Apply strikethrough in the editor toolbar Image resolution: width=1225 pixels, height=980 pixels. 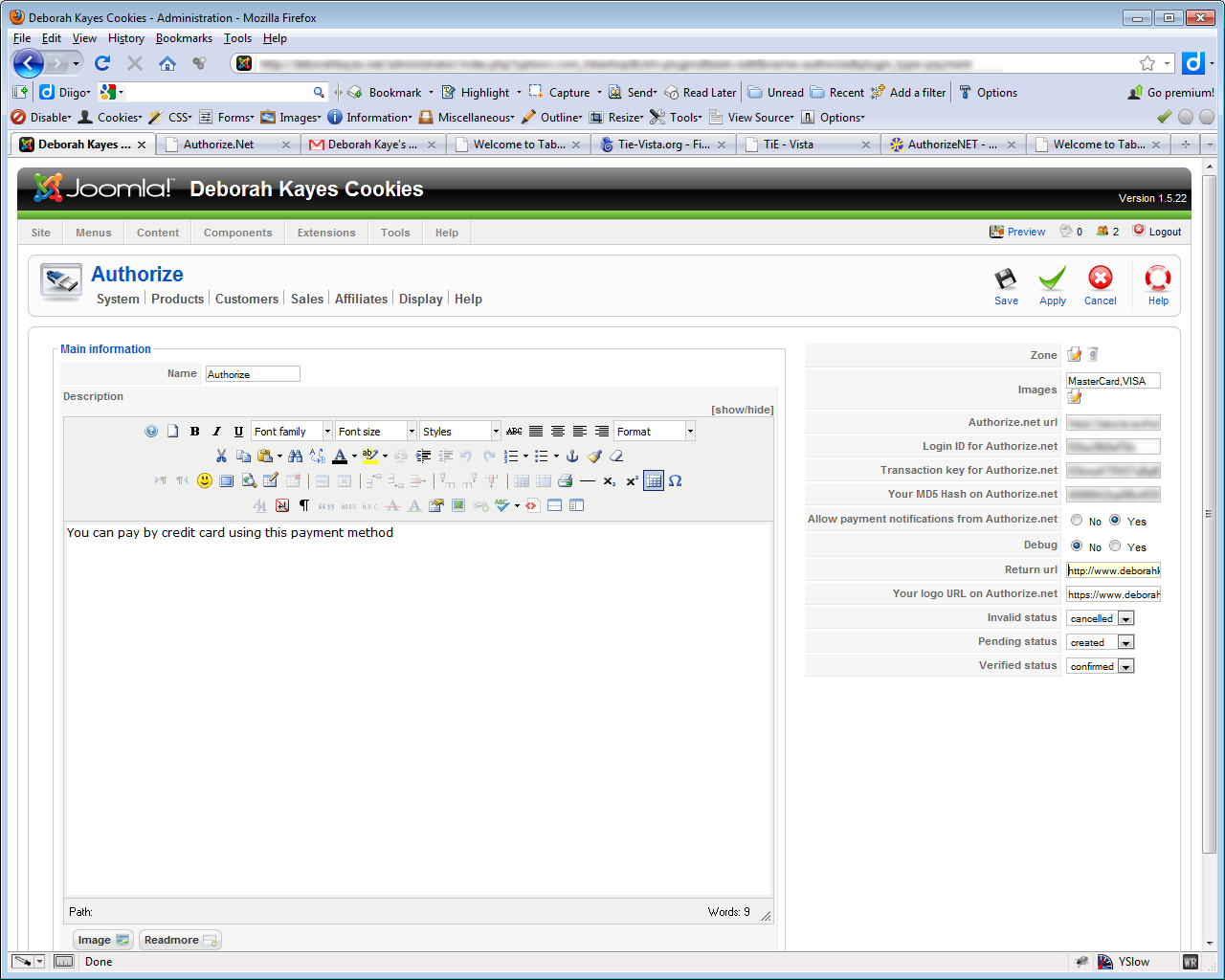coord(514,432)
